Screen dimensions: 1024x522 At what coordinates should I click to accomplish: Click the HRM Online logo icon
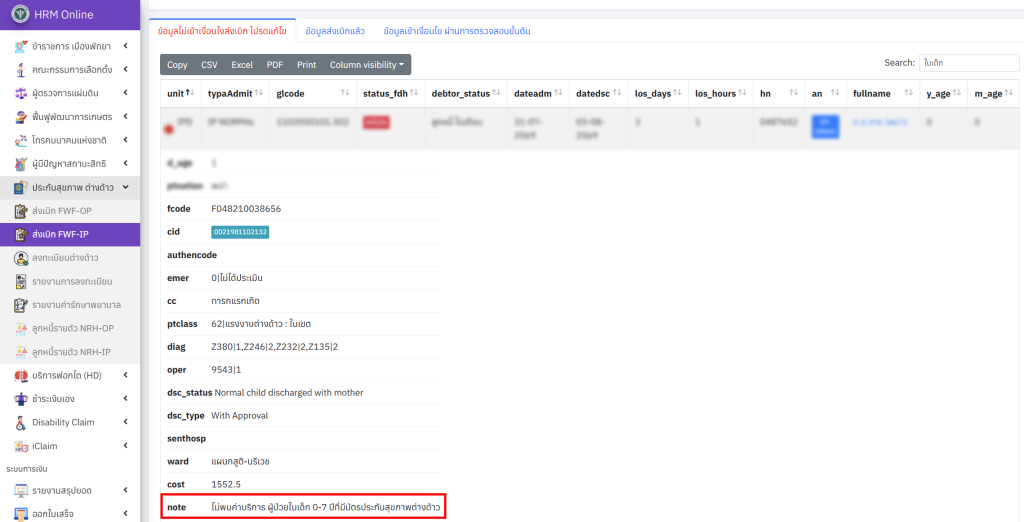tap(21, 14)
